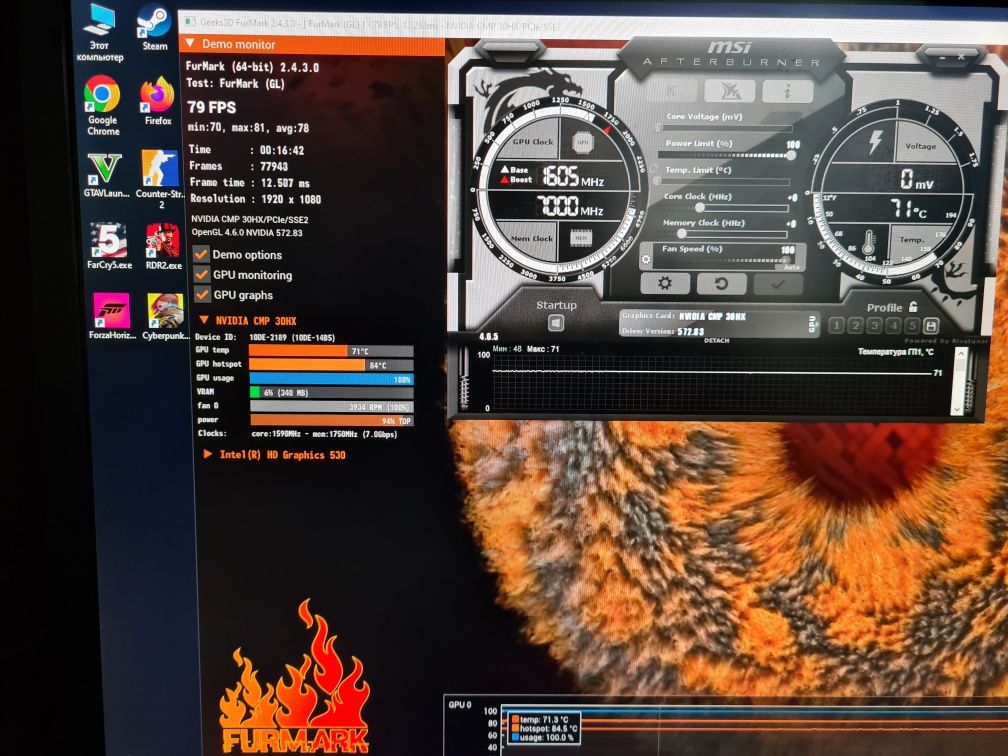Viewport: 1008px width, 756px height.
Task: Select the Cyberpunk desktop shortcut
Action: point(165,316)
